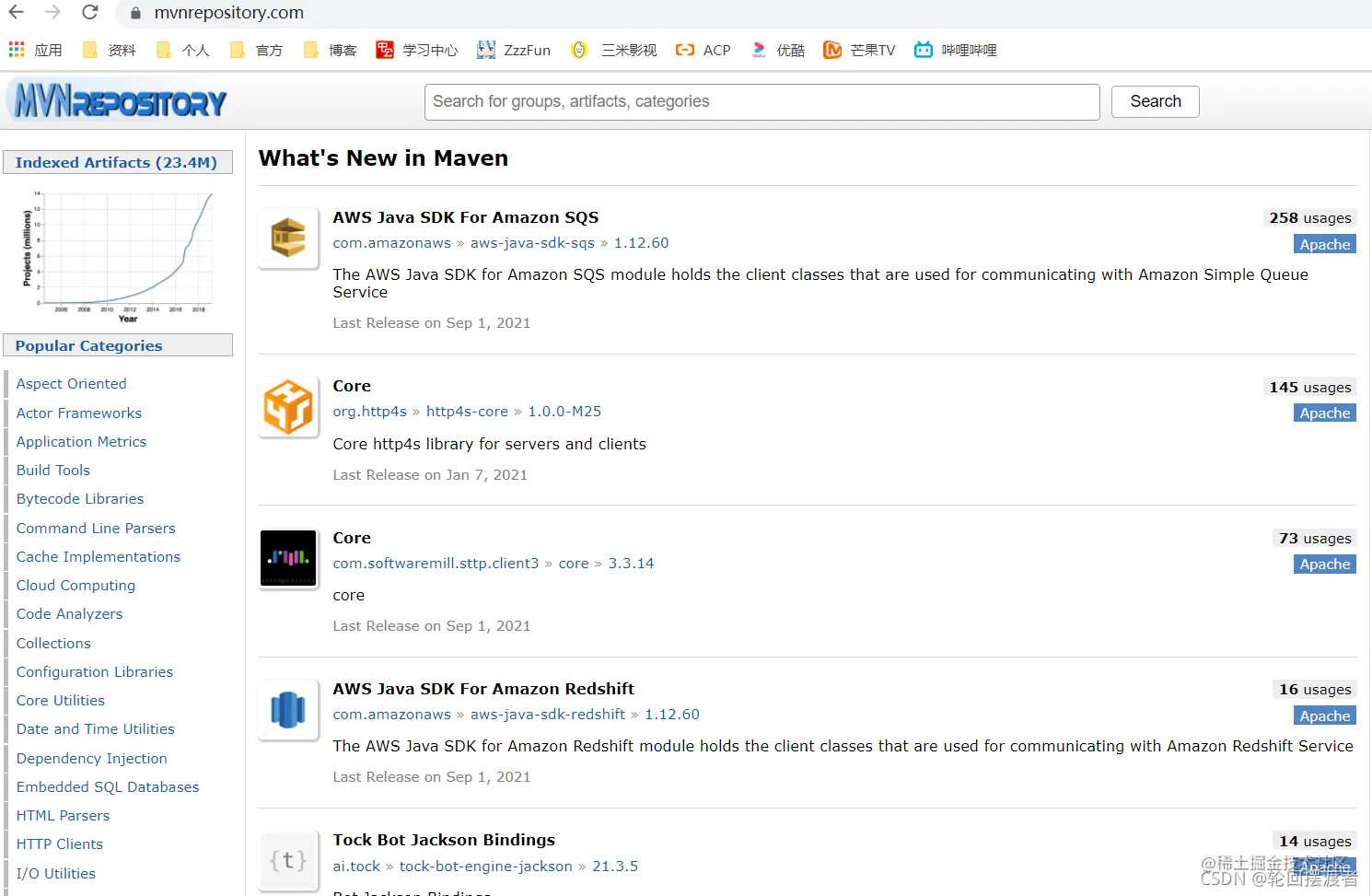Open the I/O Utilities category
Screen dimensions: 1372x896
[55, 873]
